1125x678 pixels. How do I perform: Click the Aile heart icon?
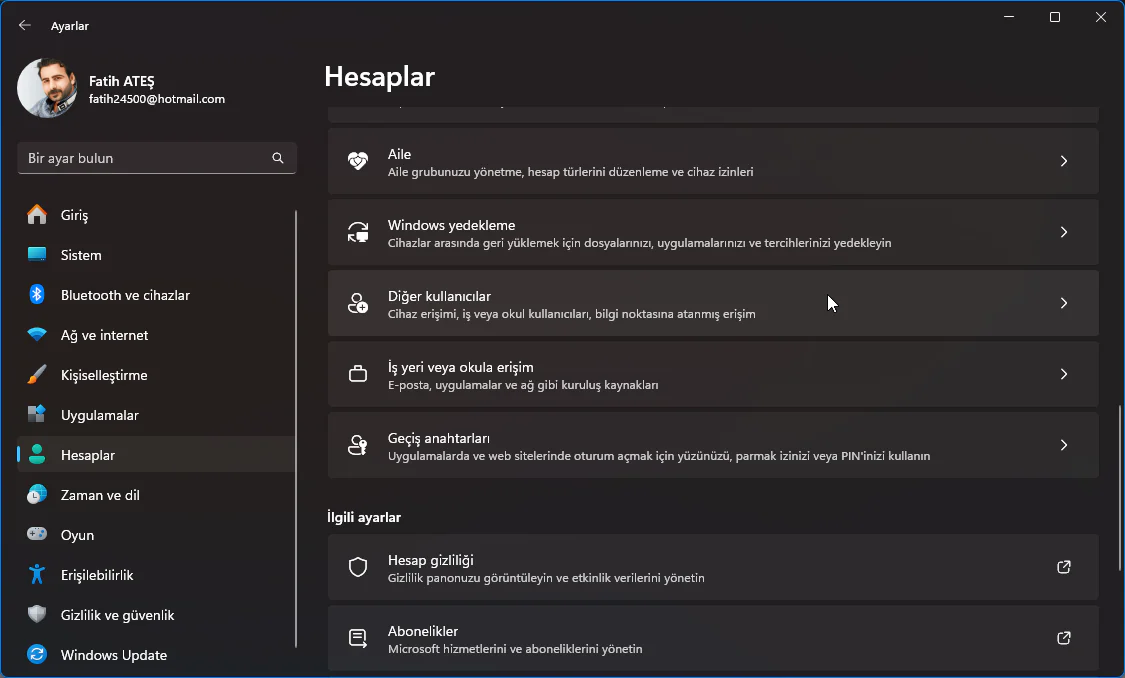click(358, 161)
